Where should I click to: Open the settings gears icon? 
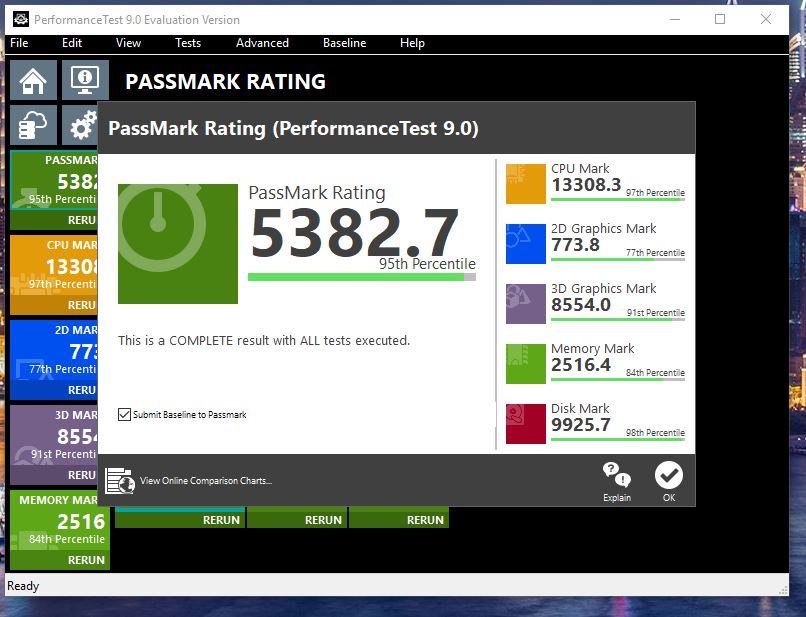click(x=80, y=125)
